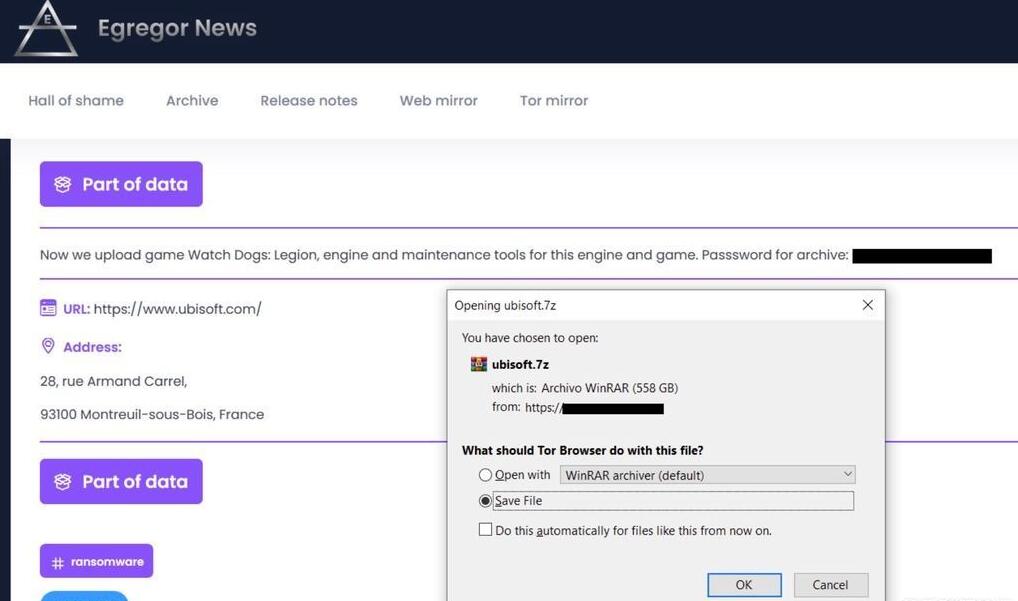Click the https://www.ubisoft.com/ URL text
Screen dimensions: 1018x601
click(177, 309)
